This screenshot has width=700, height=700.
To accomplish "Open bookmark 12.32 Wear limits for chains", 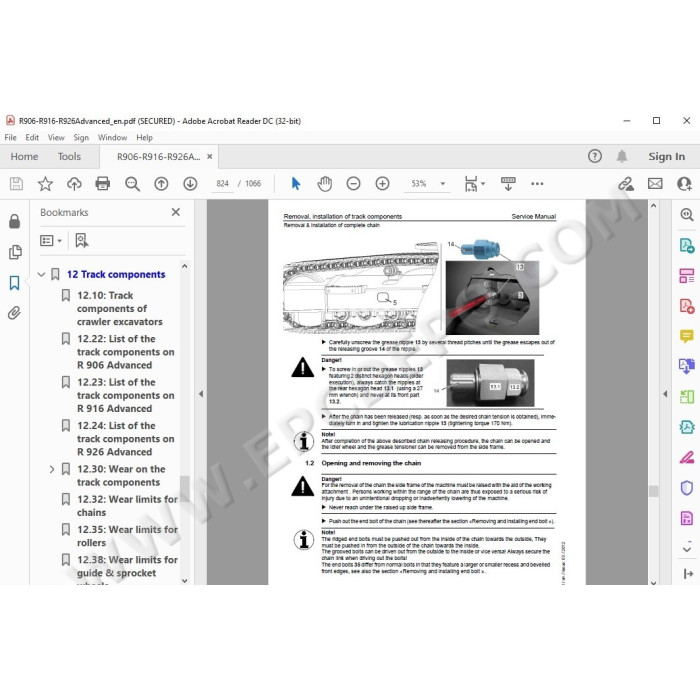I will click(x=127, y=506).
